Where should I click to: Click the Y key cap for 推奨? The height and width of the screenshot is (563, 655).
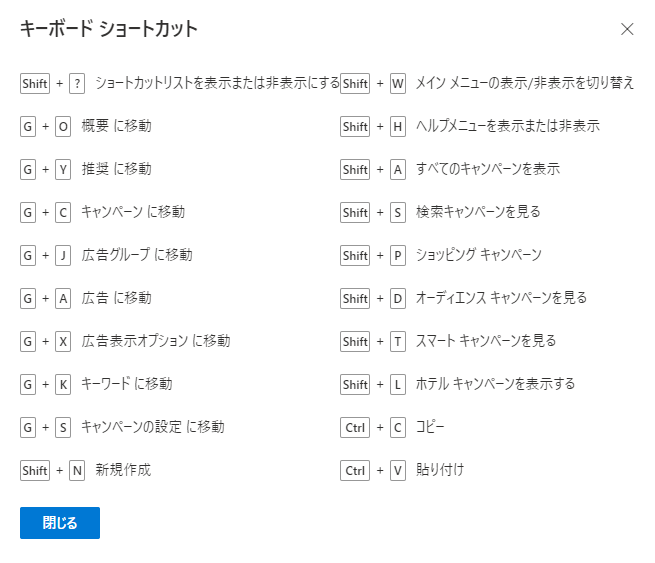coord(63,169)
